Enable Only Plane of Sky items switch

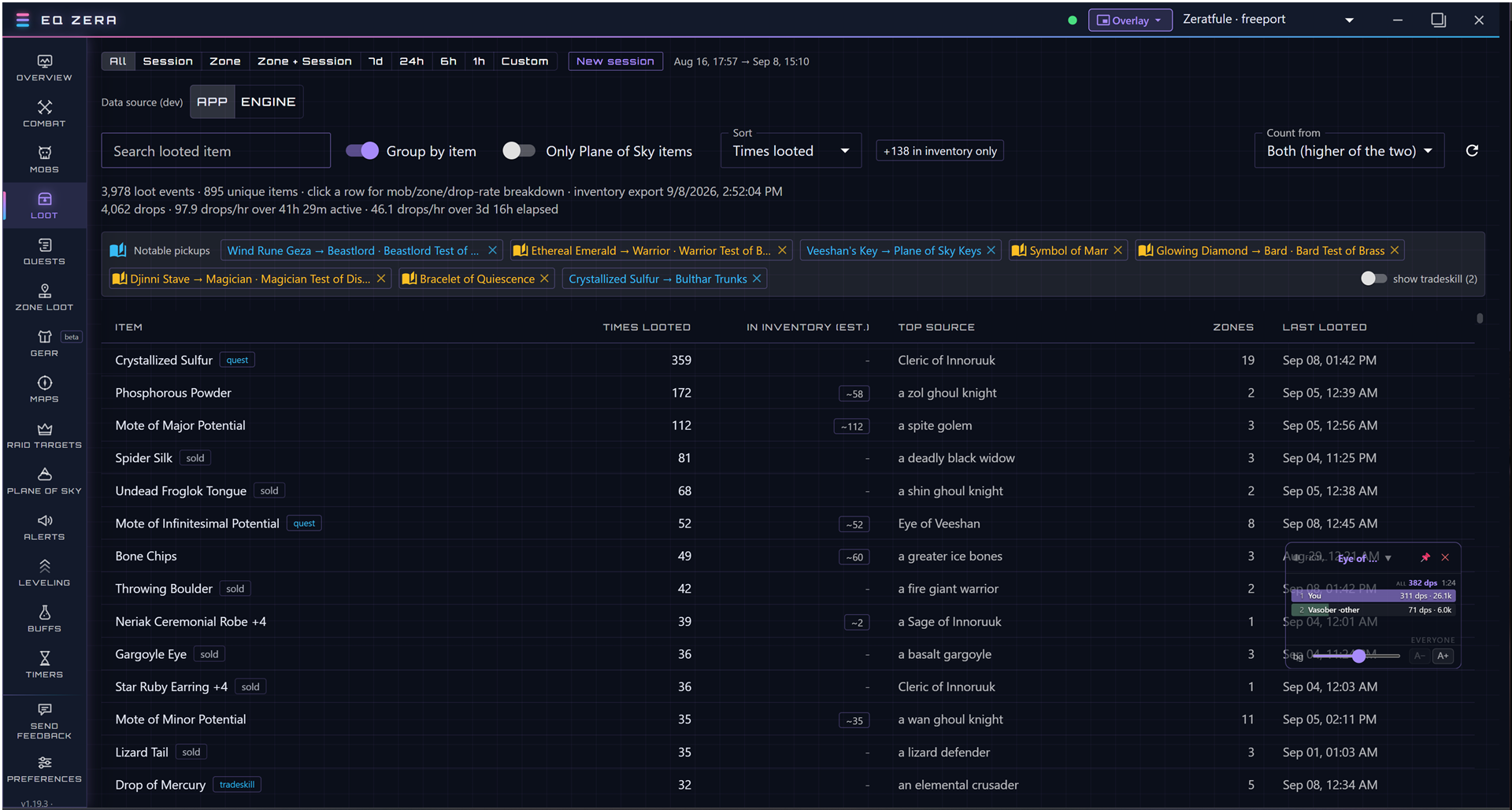pyautogui.click(x=518, y=150)
